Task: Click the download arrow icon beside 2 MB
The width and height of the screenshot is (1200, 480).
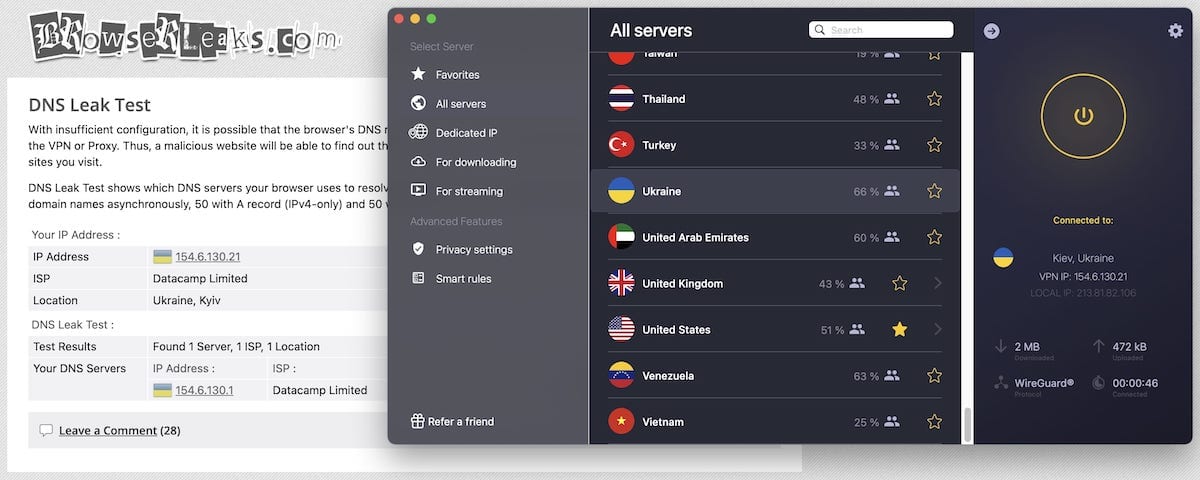Action: pyautogui.click(x=1000, y=346)
